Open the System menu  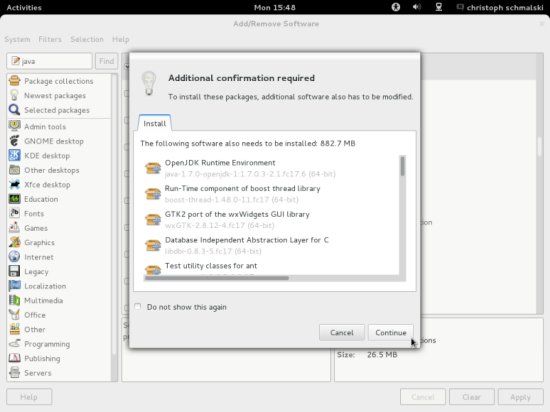[17, 39]
